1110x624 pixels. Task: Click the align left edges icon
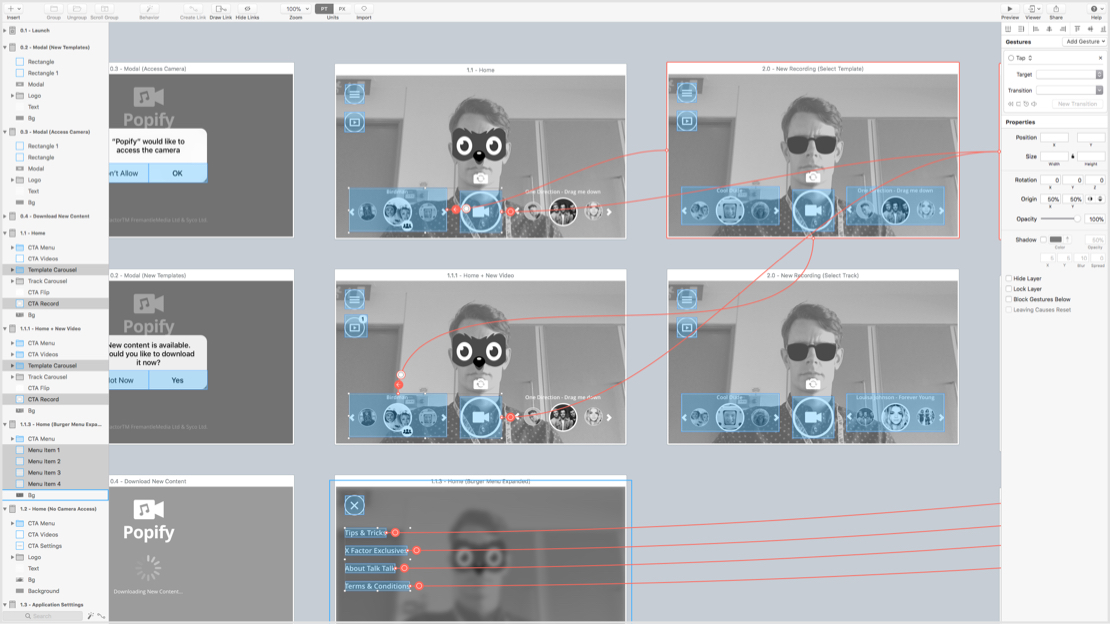click(x=1036, y=29)
